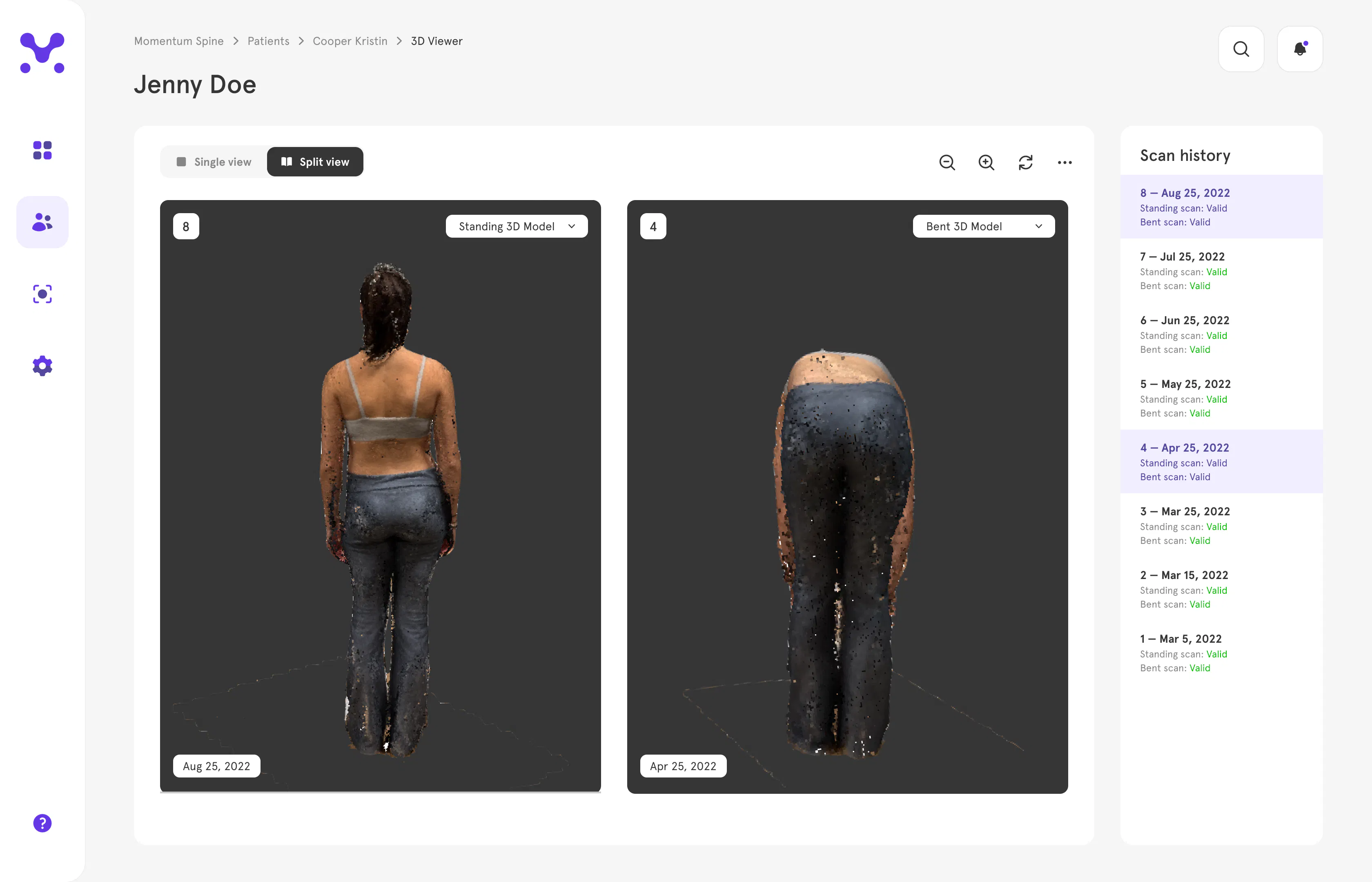The height and width of the screenshot is (882, 1372).
Task: Click the scan number 8 badge
Action: click(186, 226)
